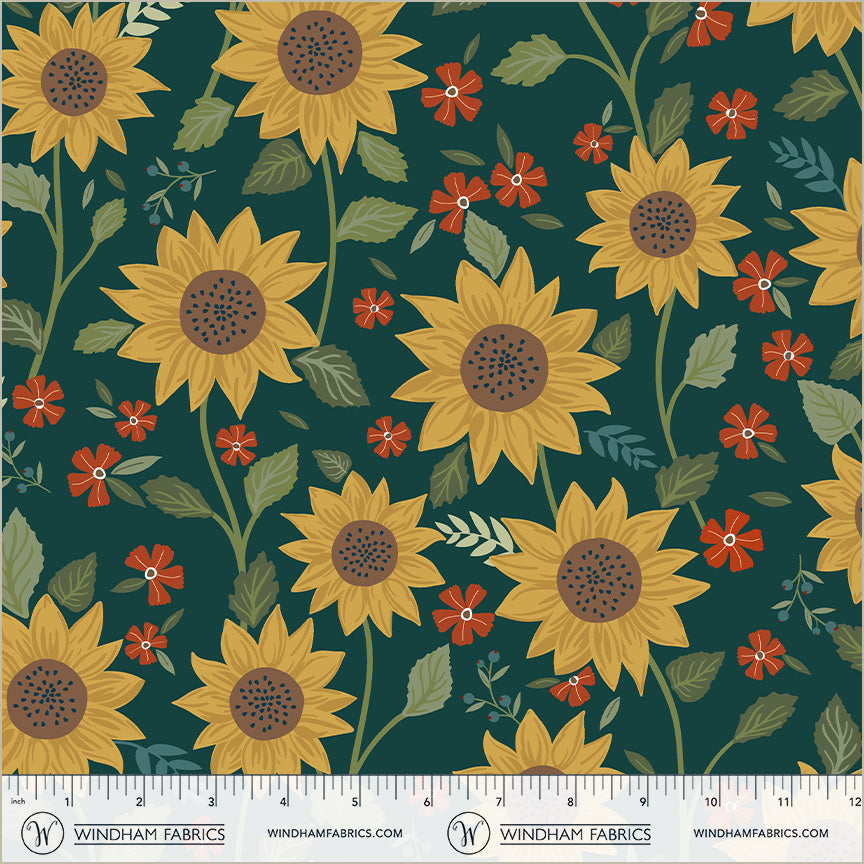Click the number 12 on the ruler
The width and height of the screenshot is (864, 864).
[853, 802]
